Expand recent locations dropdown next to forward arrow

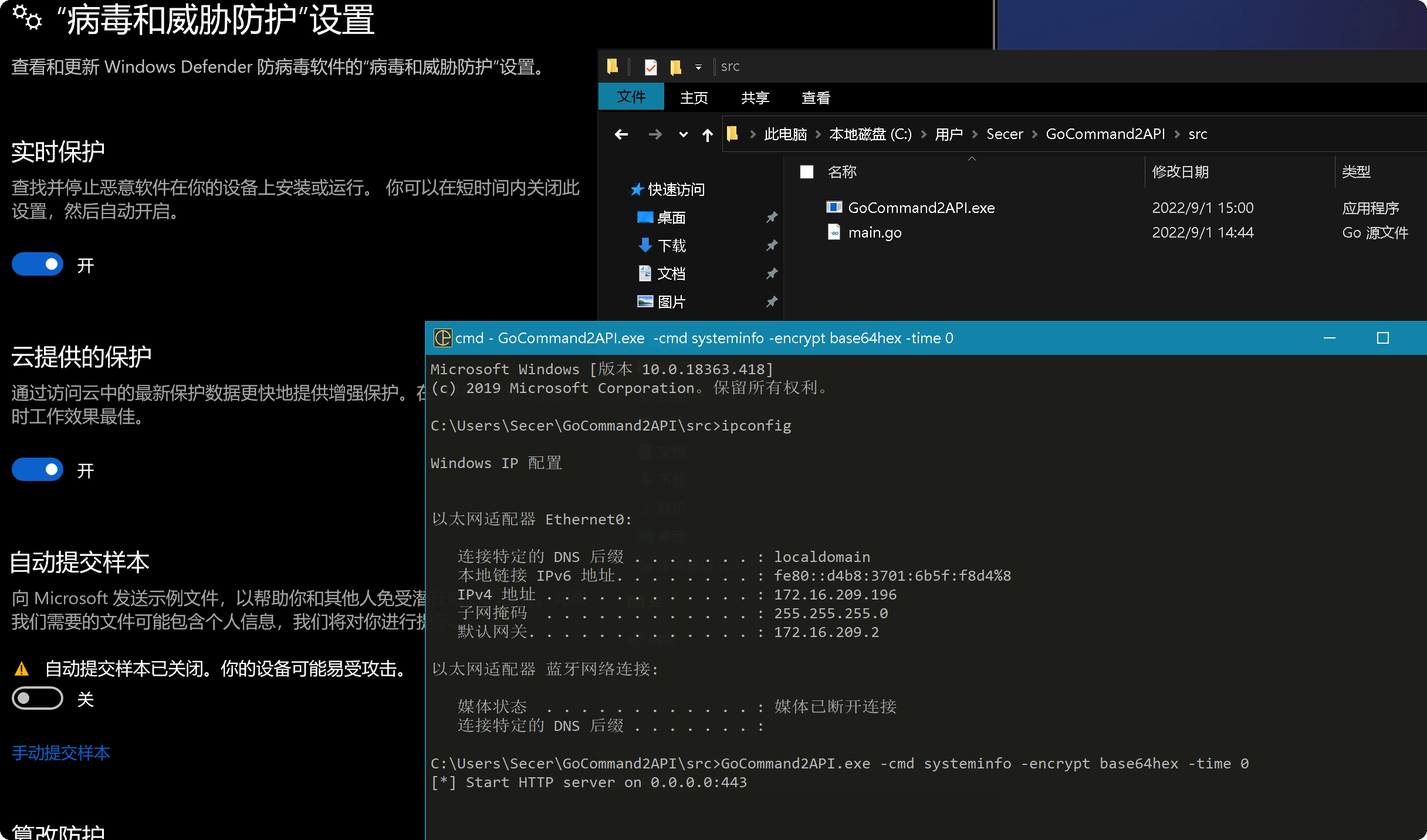tap(683, 135)
